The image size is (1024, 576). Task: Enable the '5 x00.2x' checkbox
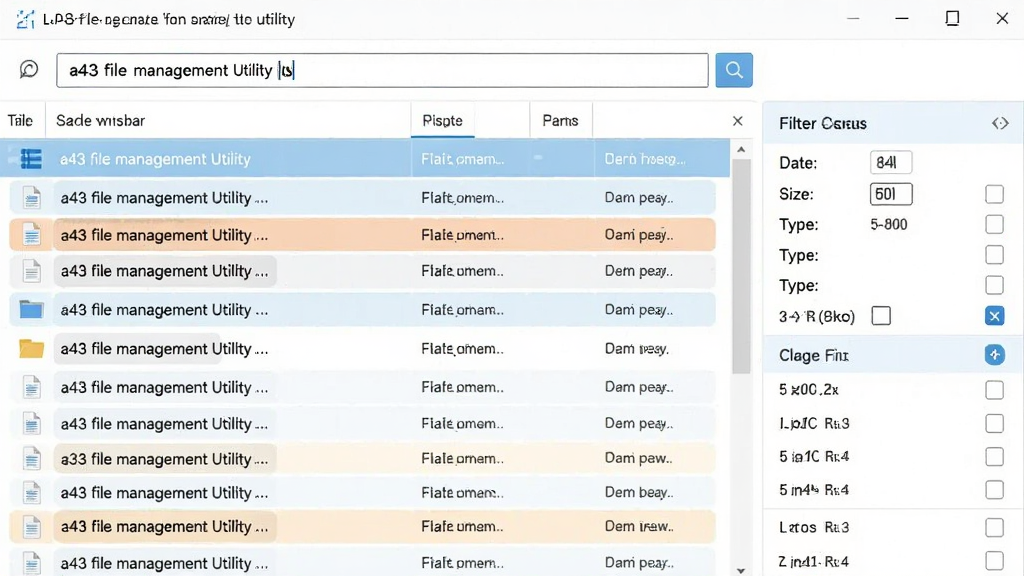click(994, 390)
